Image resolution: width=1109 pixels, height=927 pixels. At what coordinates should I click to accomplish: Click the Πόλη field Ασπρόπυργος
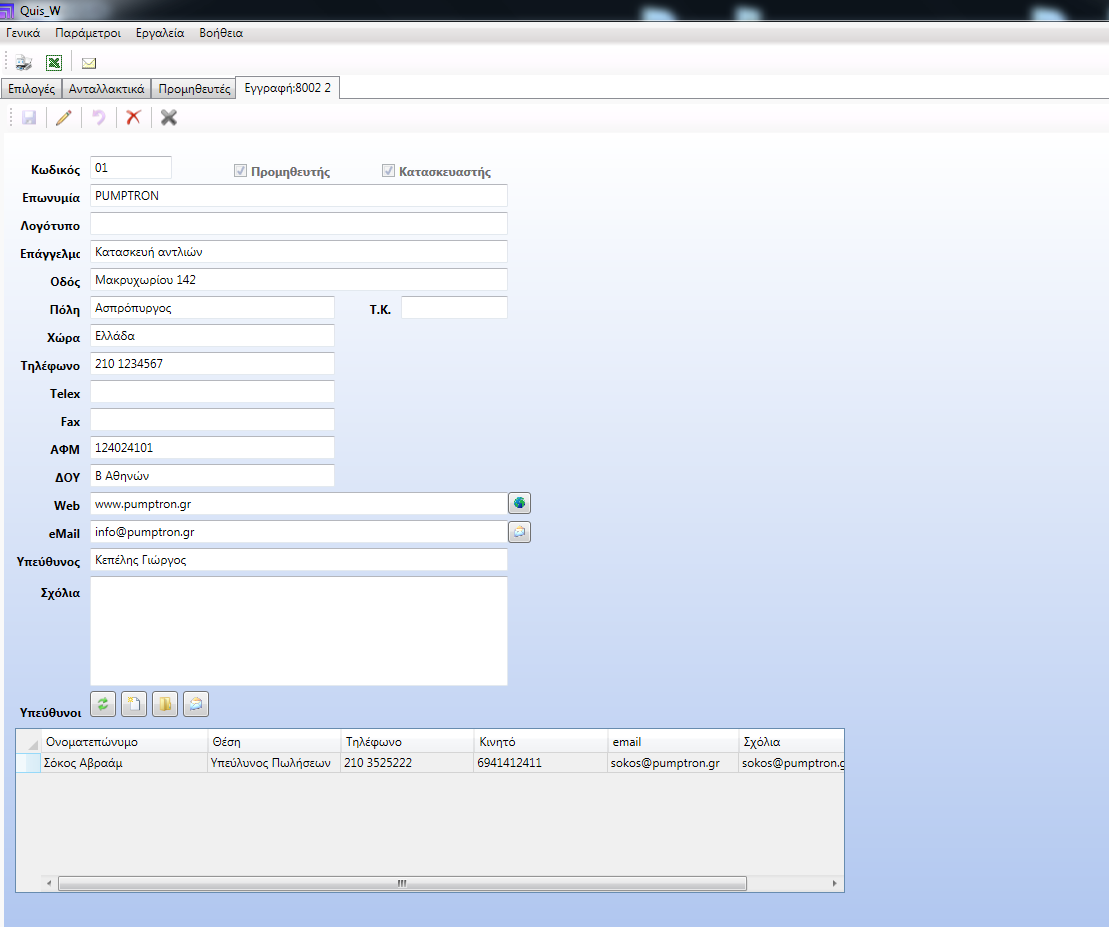point(212,308)
